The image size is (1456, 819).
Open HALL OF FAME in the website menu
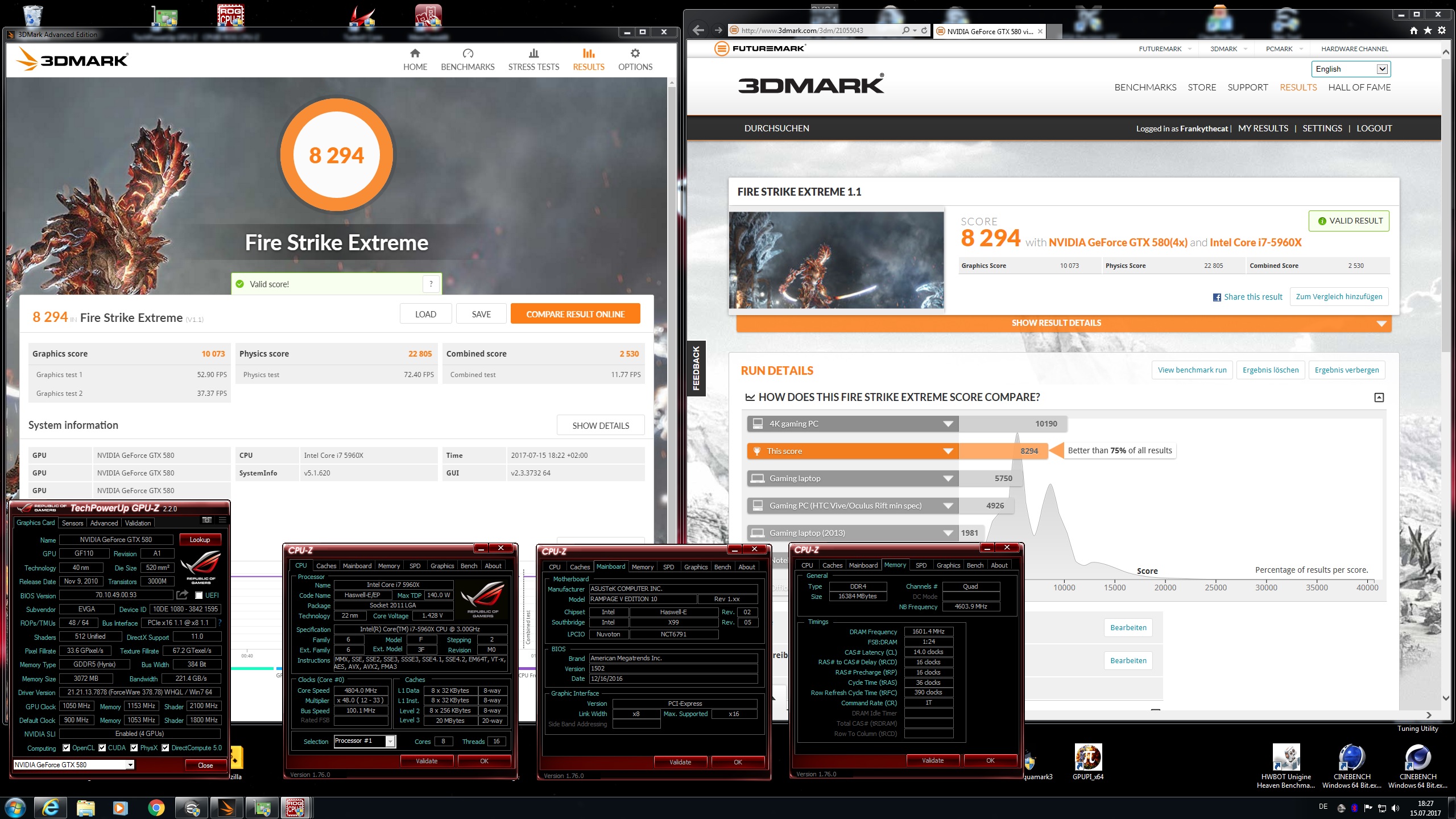point(1359,87)
